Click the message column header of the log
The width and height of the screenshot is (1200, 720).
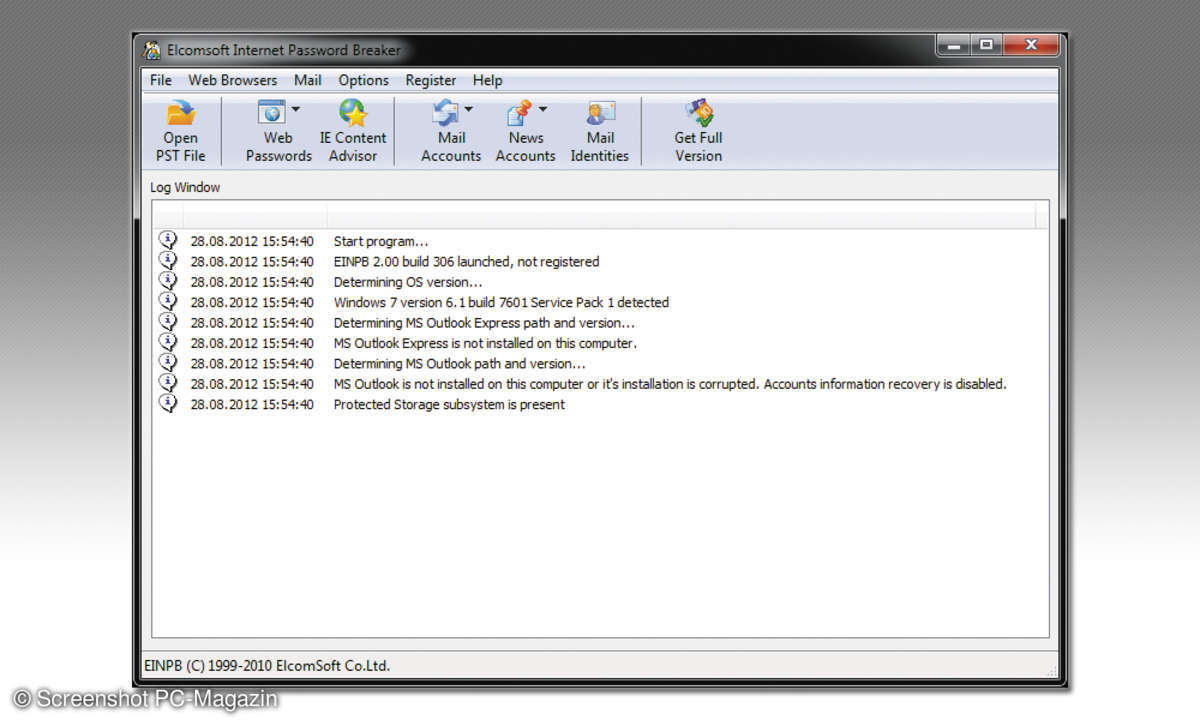pyautogui.click(x=681, y=216)
